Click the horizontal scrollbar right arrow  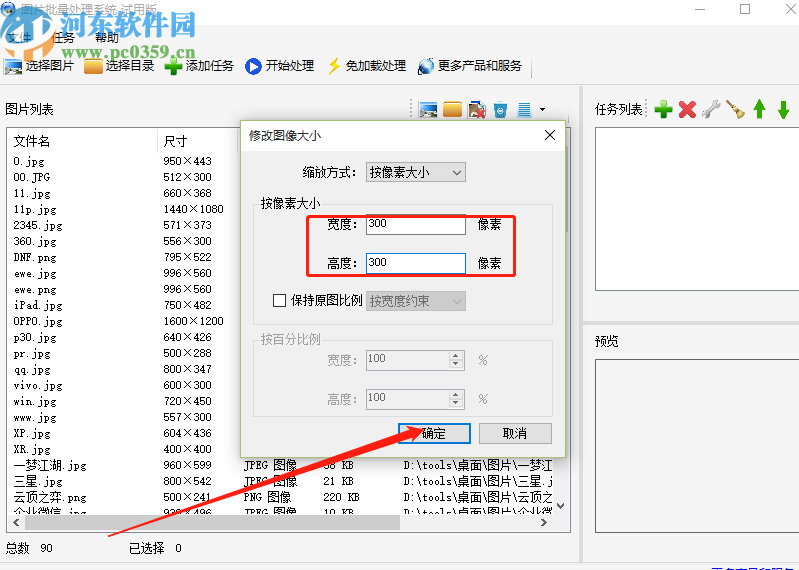pos(544,523)
